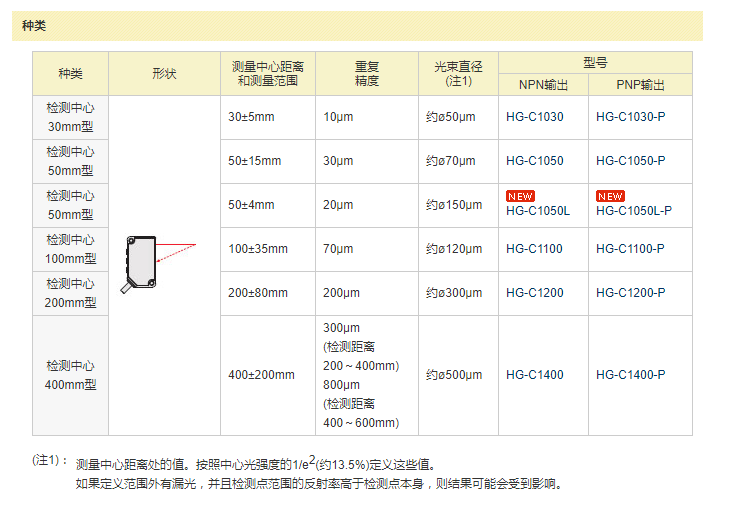Click the 型号 column header

point(595,62)
